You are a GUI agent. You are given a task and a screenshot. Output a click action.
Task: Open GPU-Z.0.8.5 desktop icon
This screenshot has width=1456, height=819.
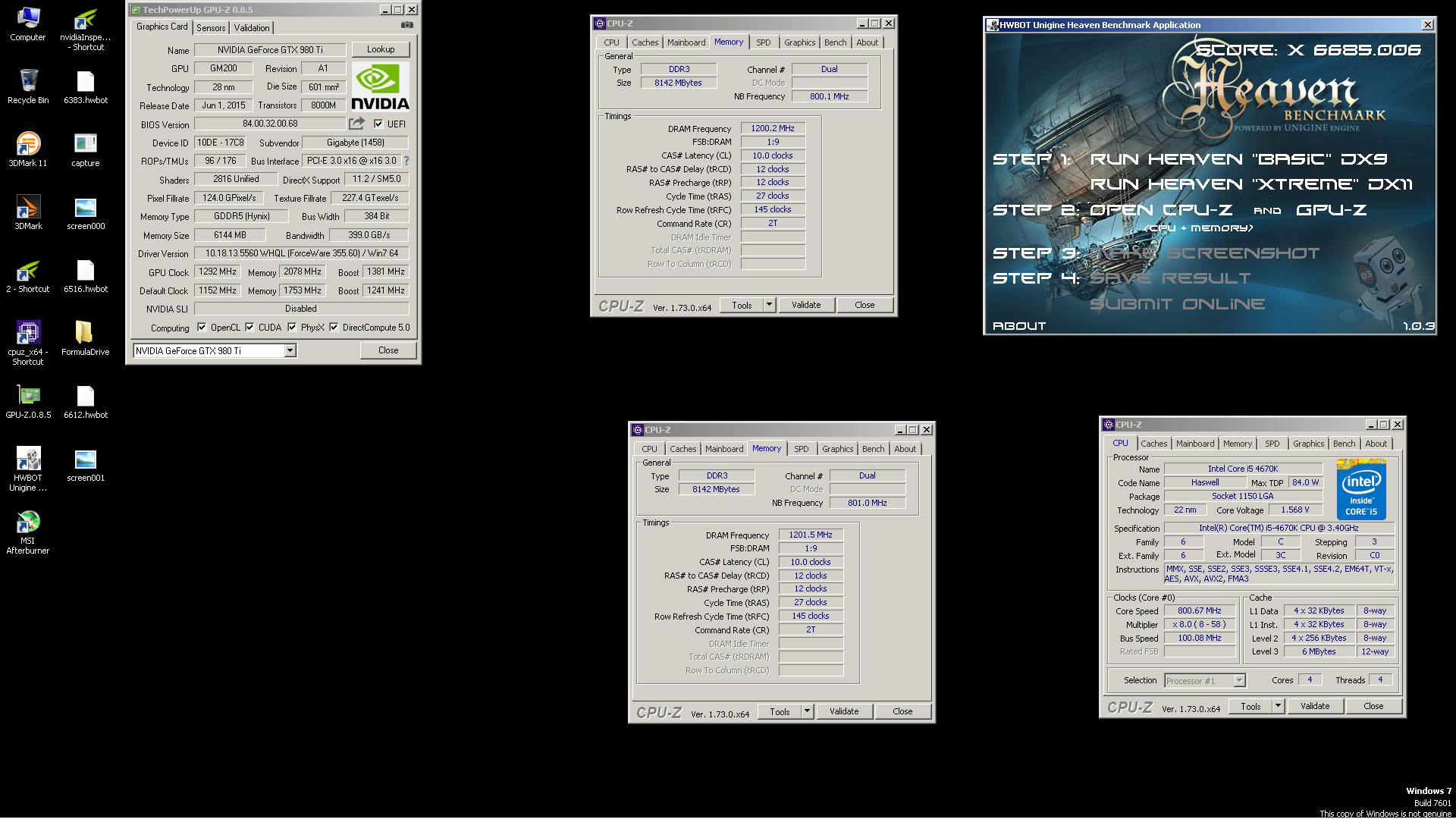click(28, 402)
